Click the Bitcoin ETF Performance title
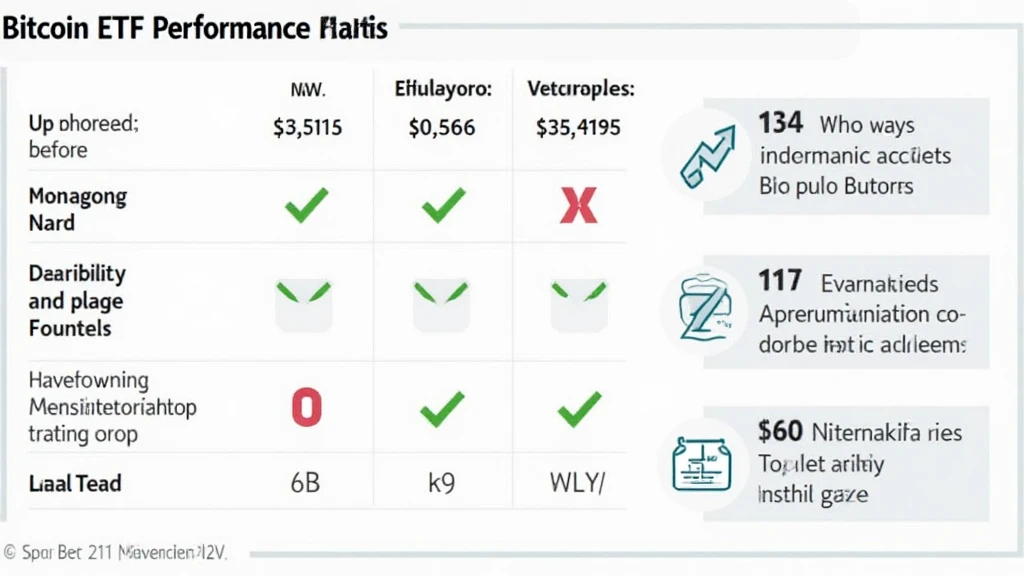Image resolution: width=1024 pixels, height=576 pixels. 194,27
